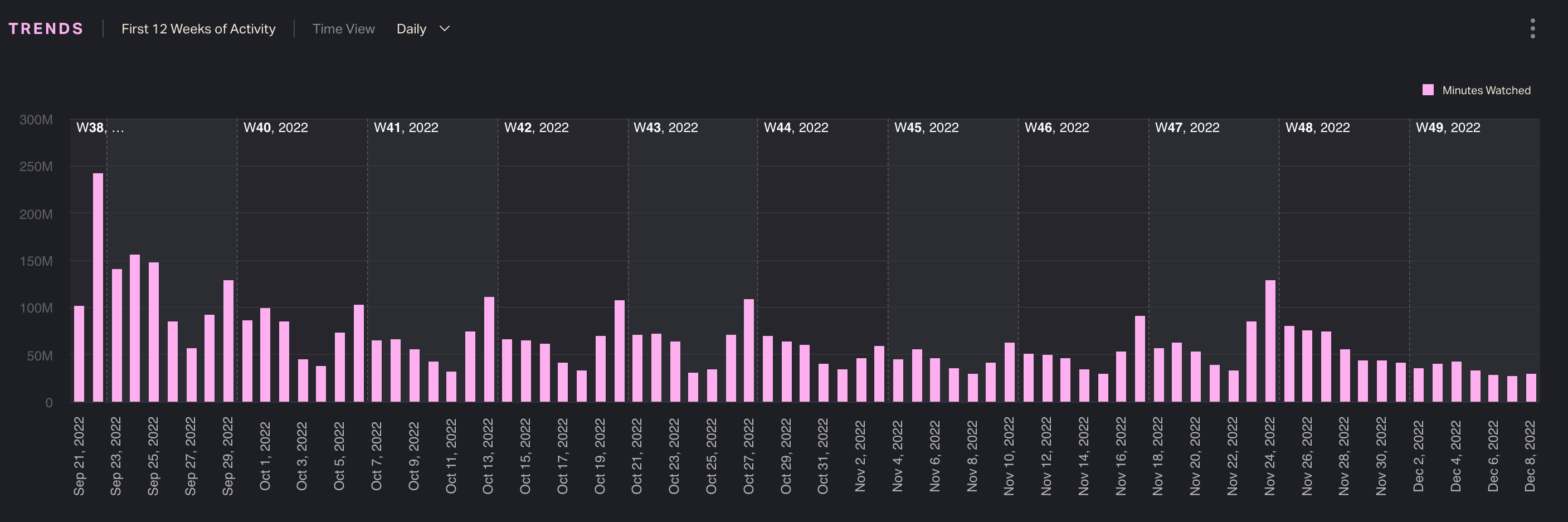Viewport: 1568px width, 522px height.
Task: Click the Sep 21, 2022 date label
Action: (x=79, y=456)
